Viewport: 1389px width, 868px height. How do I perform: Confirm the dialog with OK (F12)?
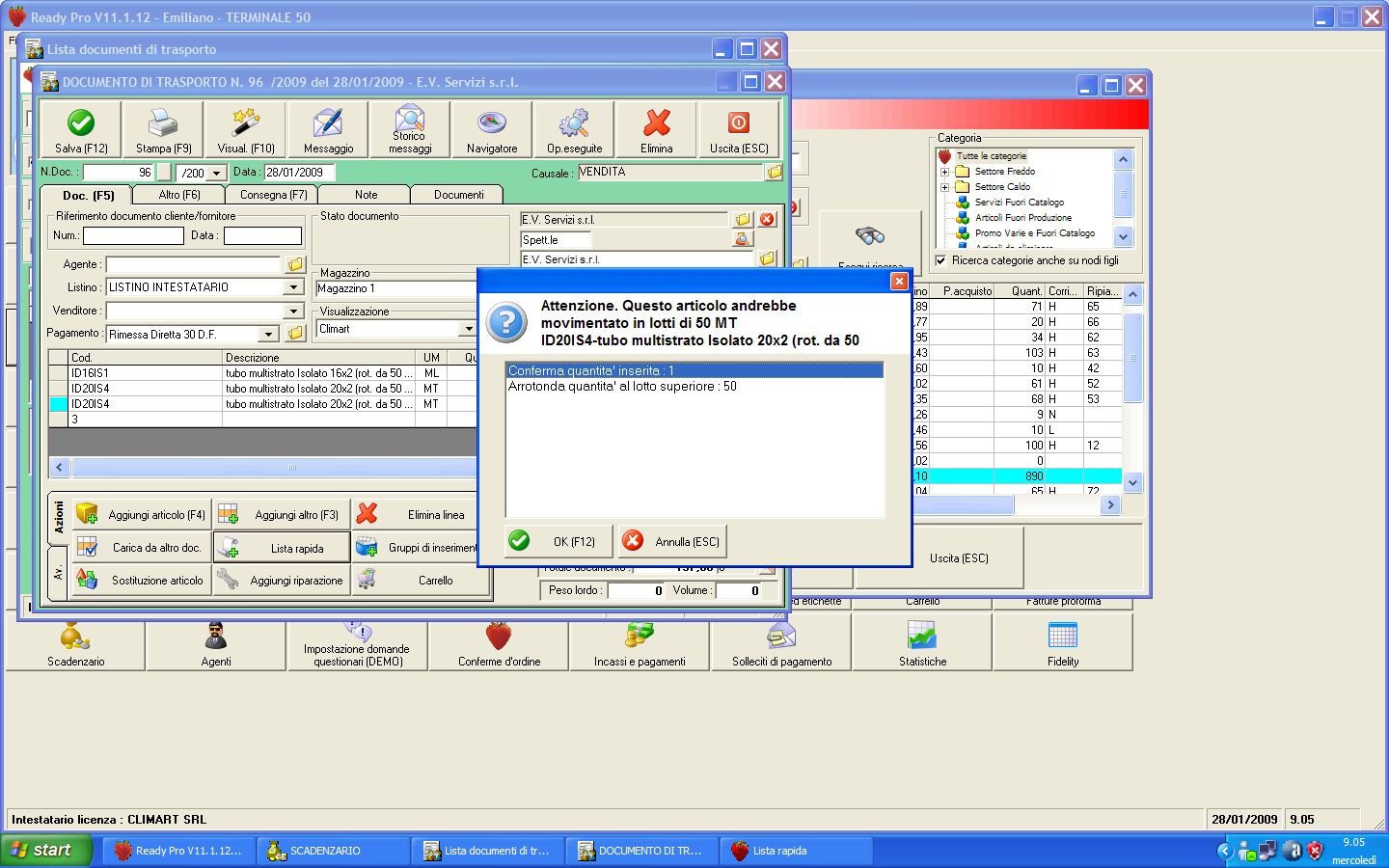[x=559, y=541]
